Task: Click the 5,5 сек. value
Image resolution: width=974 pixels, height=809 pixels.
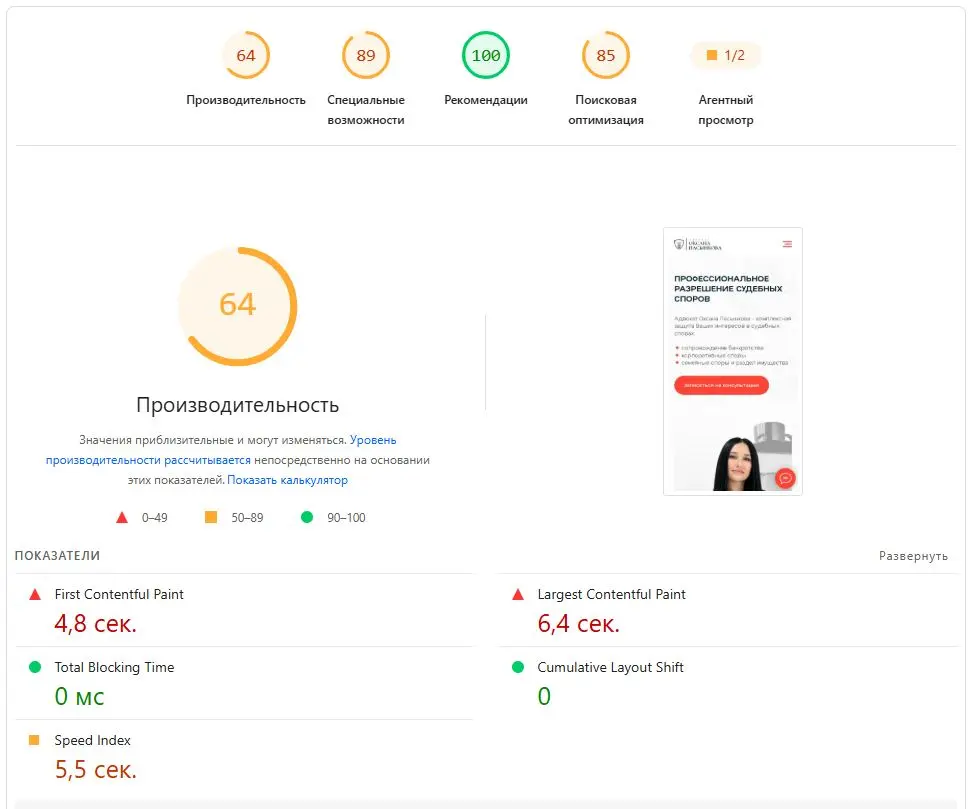Action: click(96, 770)
